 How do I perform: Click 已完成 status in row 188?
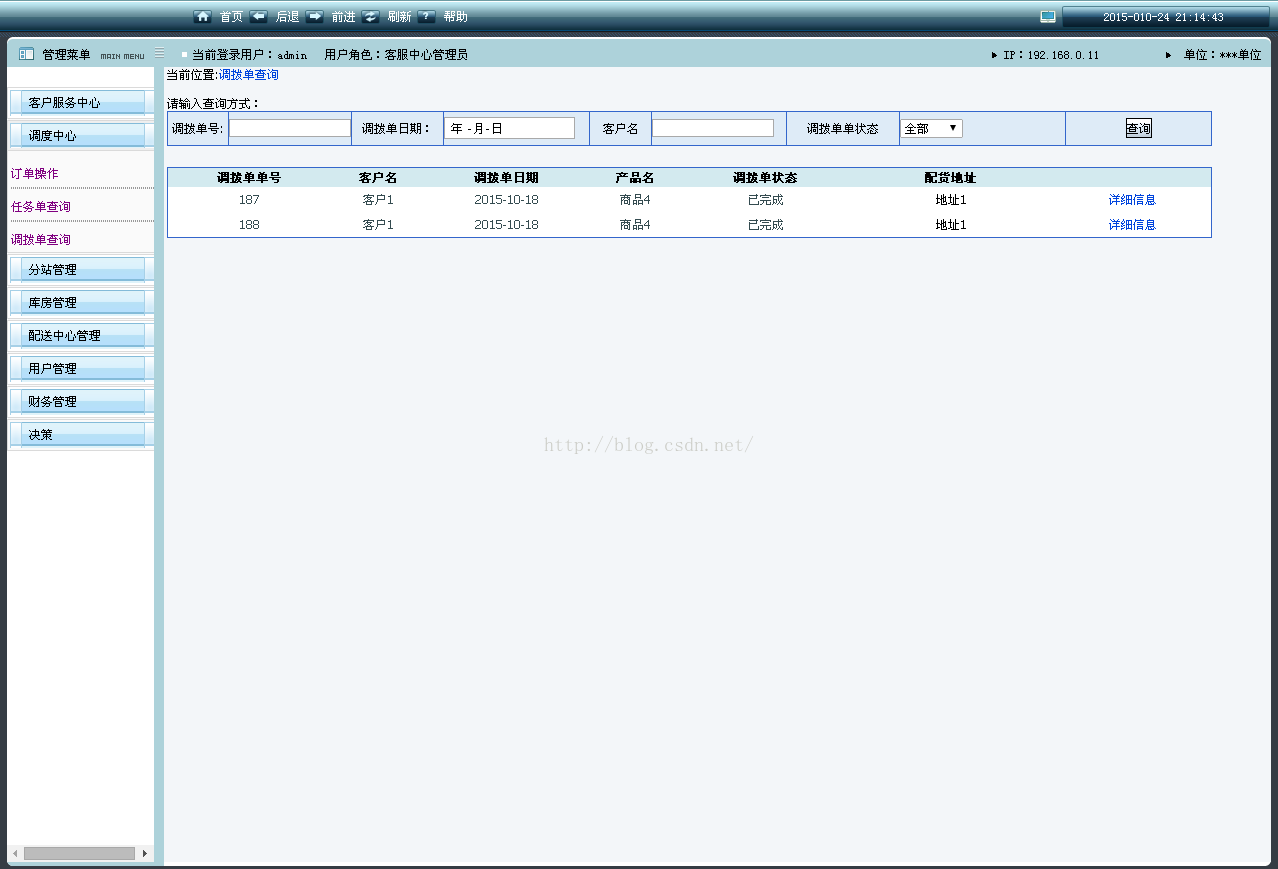[x=766, y=224]
